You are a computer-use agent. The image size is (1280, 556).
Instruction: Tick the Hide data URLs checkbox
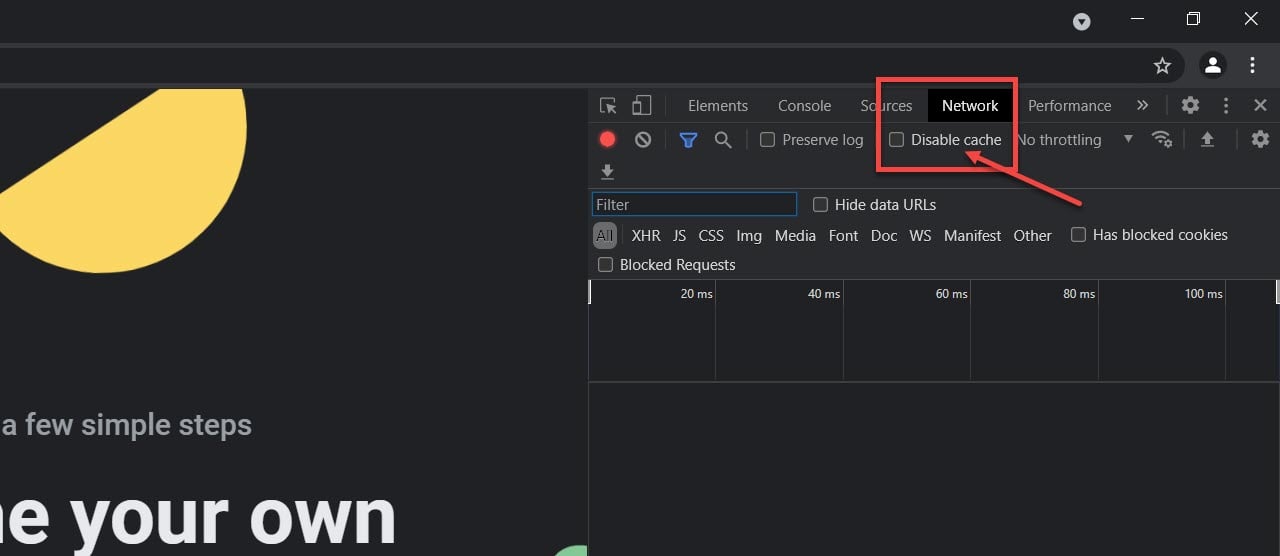820,205
